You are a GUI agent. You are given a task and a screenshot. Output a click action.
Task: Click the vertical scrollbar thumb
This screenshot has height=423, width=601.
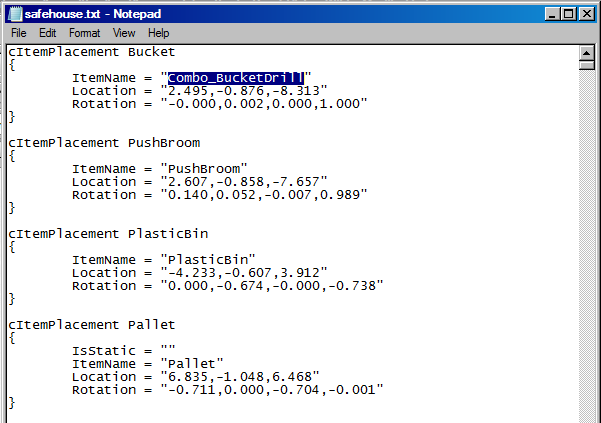pos(586,65)
